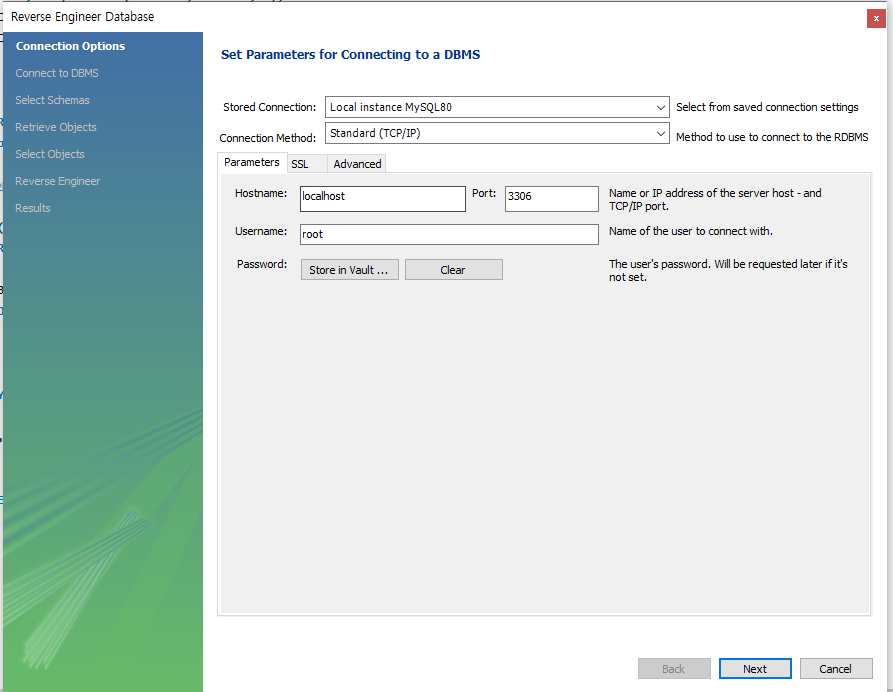The image size is (893, 692).
Task: Select Connection Options step in sidebar
Action: [x=71, y=46]
